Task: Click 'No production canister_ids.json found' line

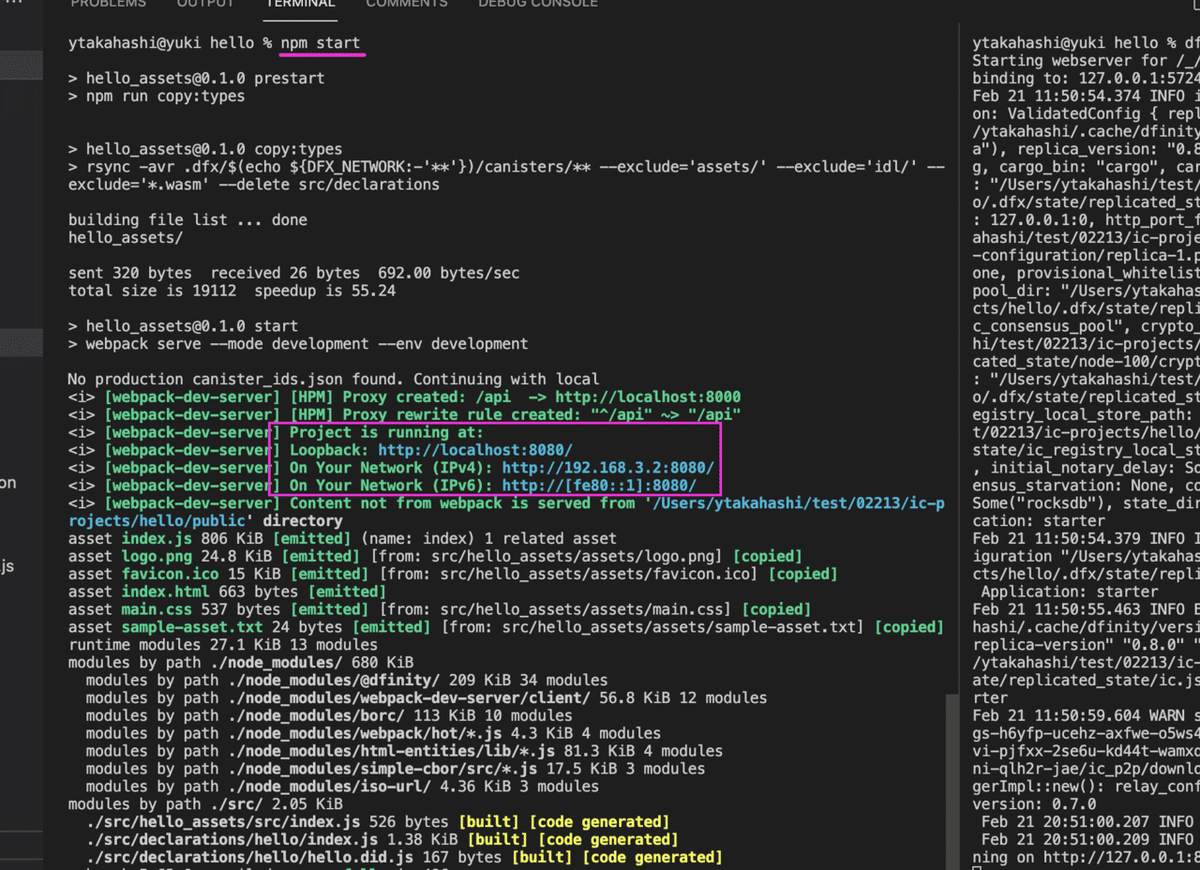Action: (334, 379)
